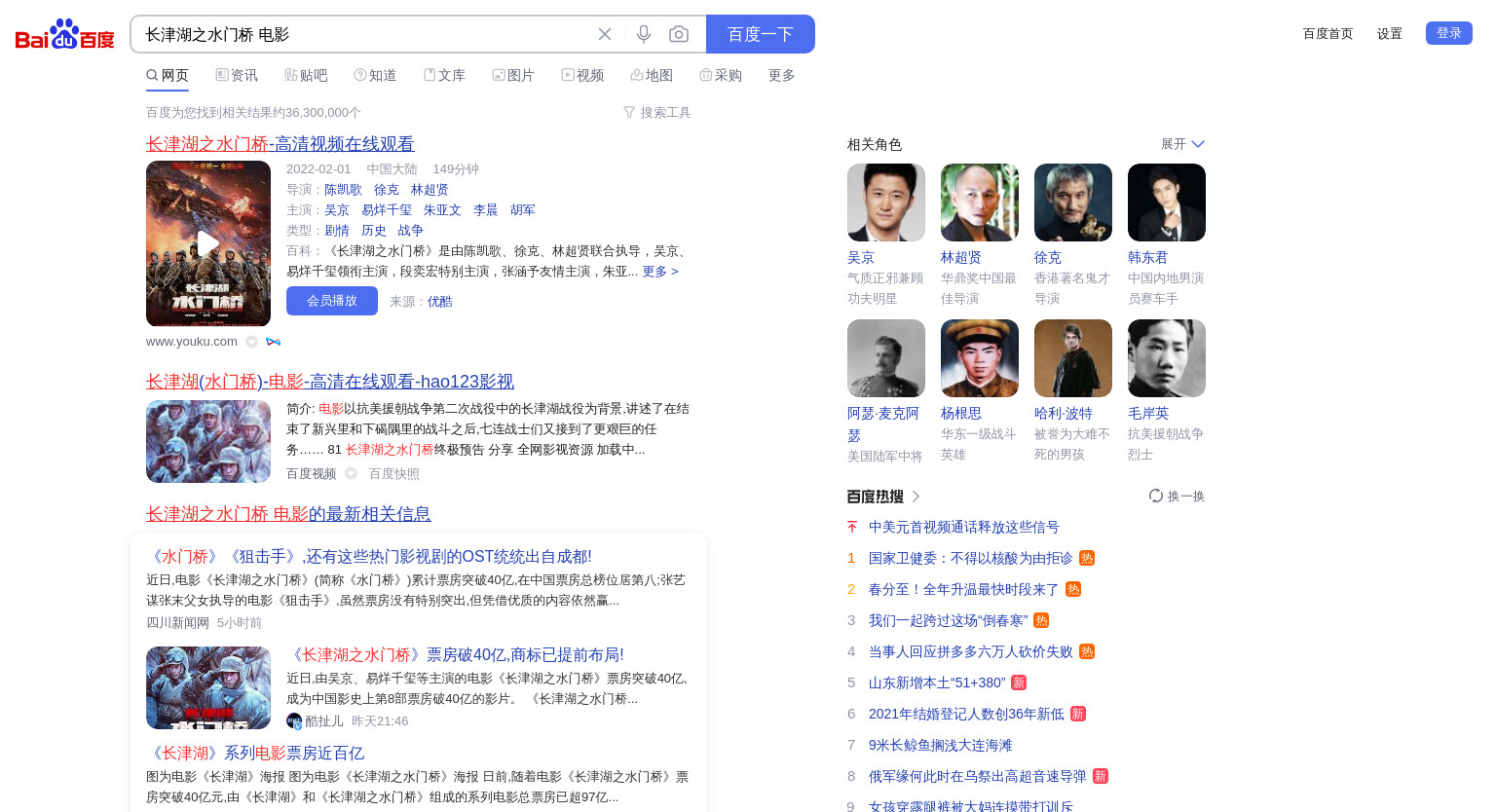The height and width of the screenshot is (812, 1496).
Task: Refresh hot list with 换一换
Action: tap(1177, 497)
